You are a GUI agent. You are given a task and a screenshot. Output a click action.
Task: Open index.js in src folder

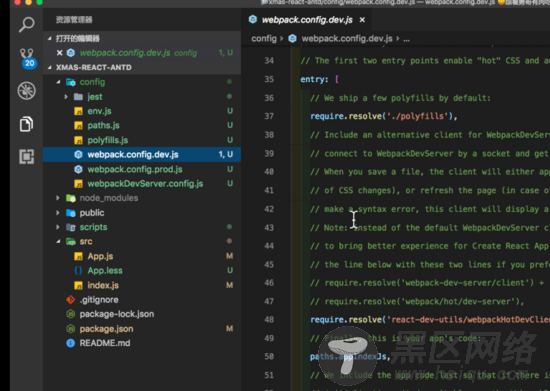pos(103,285)
